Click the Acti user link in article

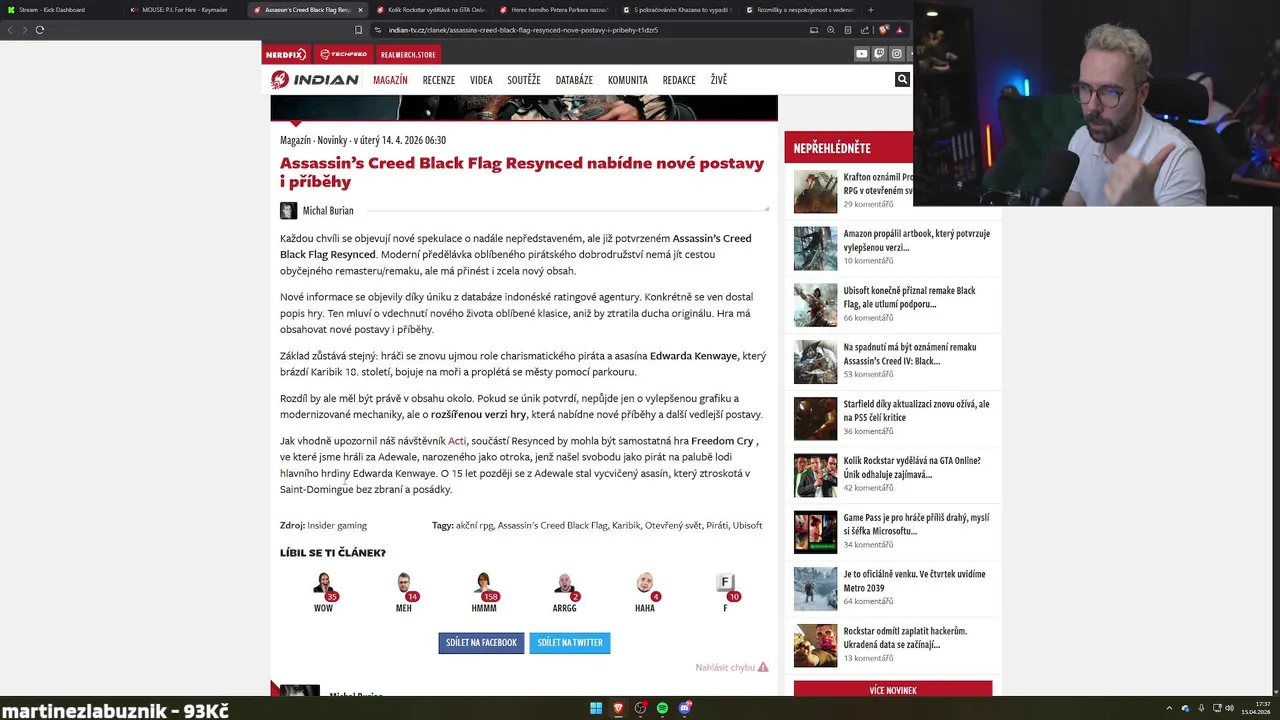(457, 441)
